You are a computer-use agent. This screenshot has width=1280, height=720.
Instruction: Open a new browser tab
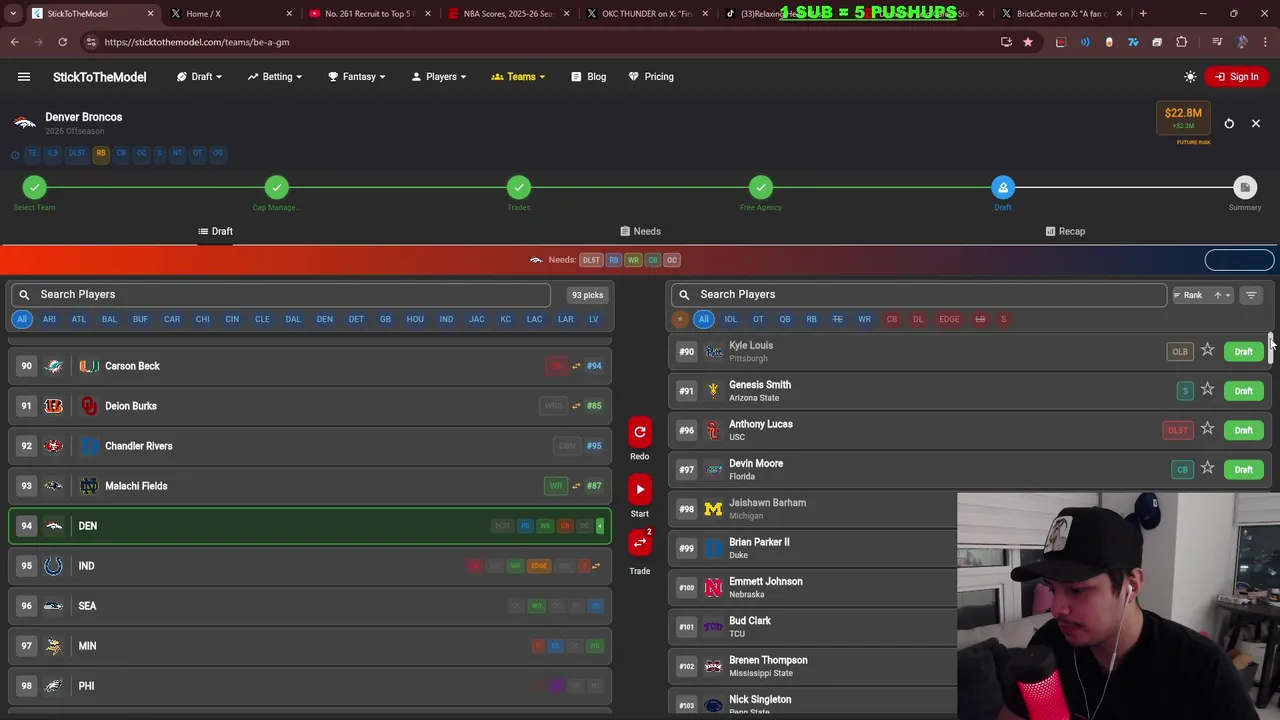click(x=1143, y=14)
